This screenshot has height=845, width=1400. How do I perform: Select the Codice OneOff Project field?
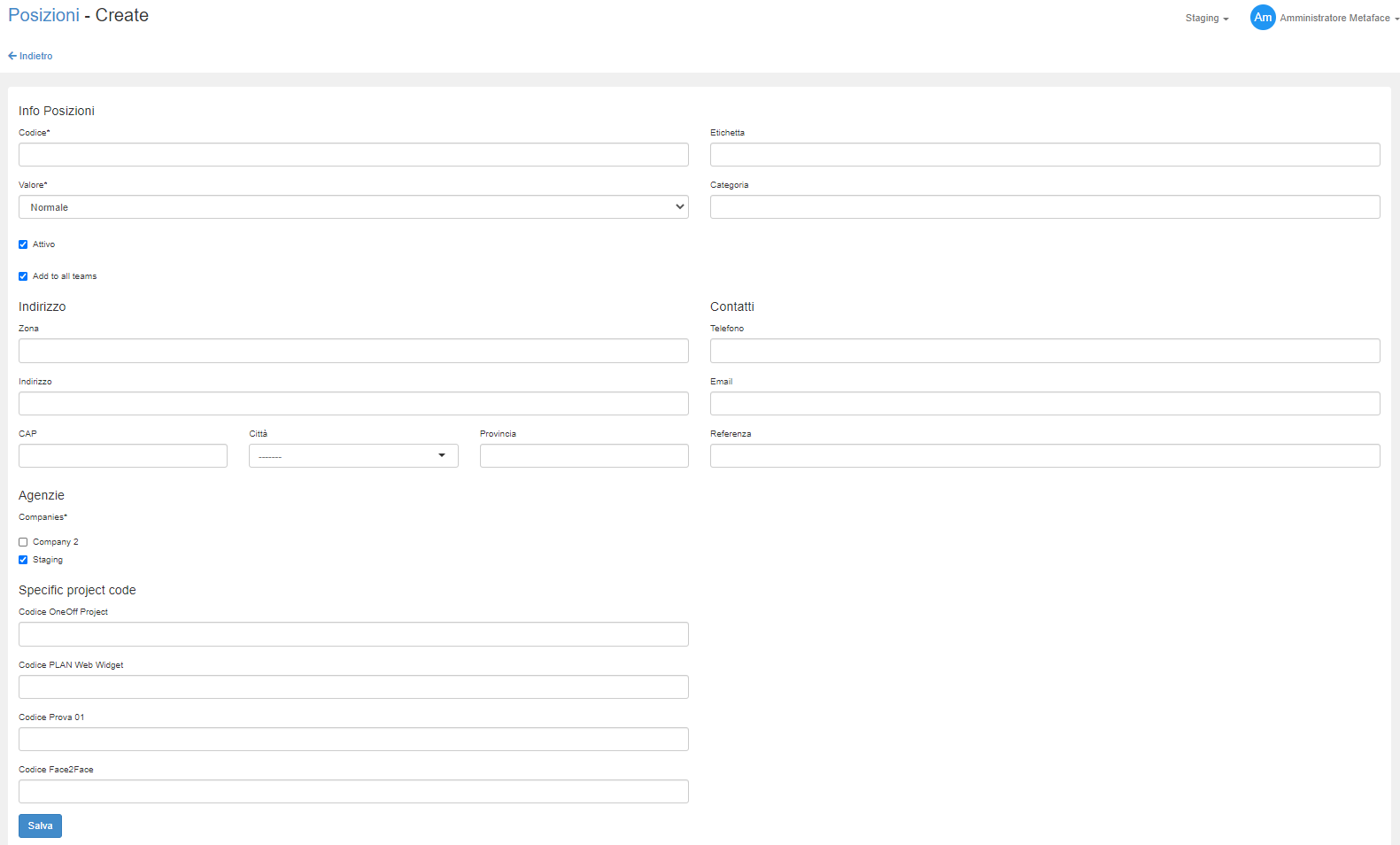pos(353,634)
